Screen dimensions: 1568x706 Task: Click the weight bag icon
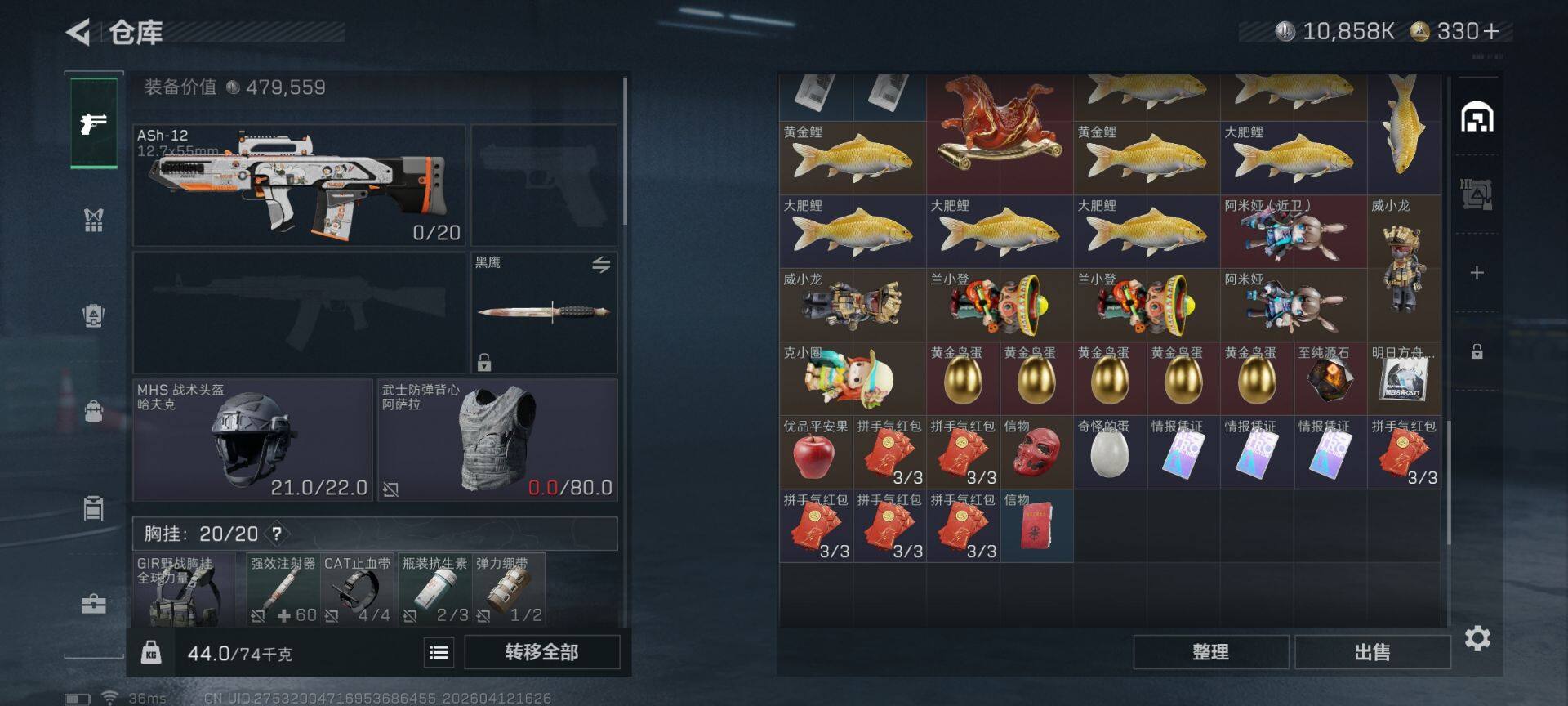(x=151, y=652)
